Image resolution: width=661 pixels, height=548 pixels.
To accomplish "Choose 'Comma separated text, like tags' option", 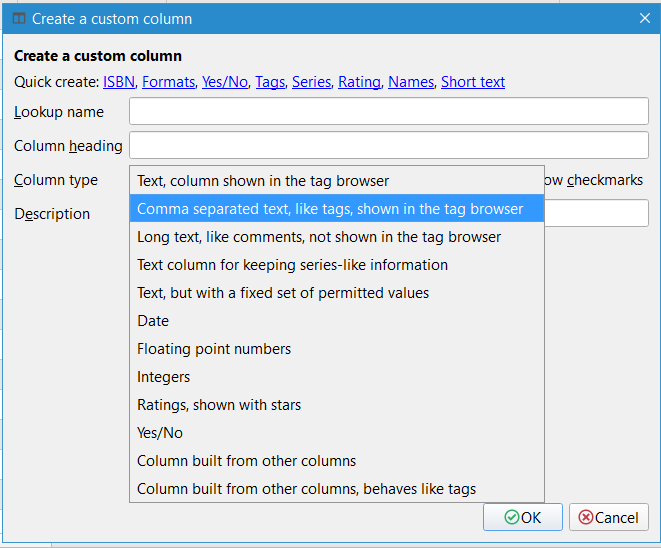I will coord(330,209).
